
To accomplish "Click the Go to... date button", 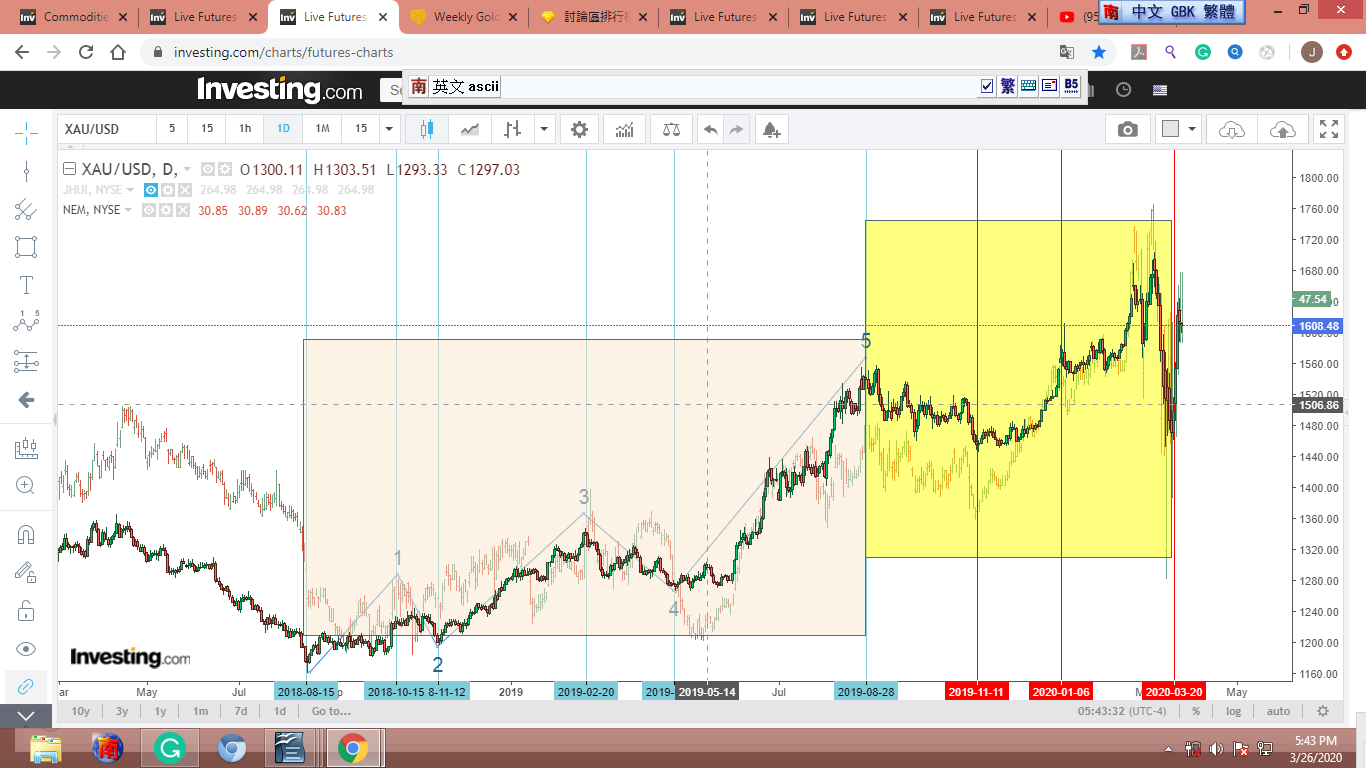I will [331, 711].
